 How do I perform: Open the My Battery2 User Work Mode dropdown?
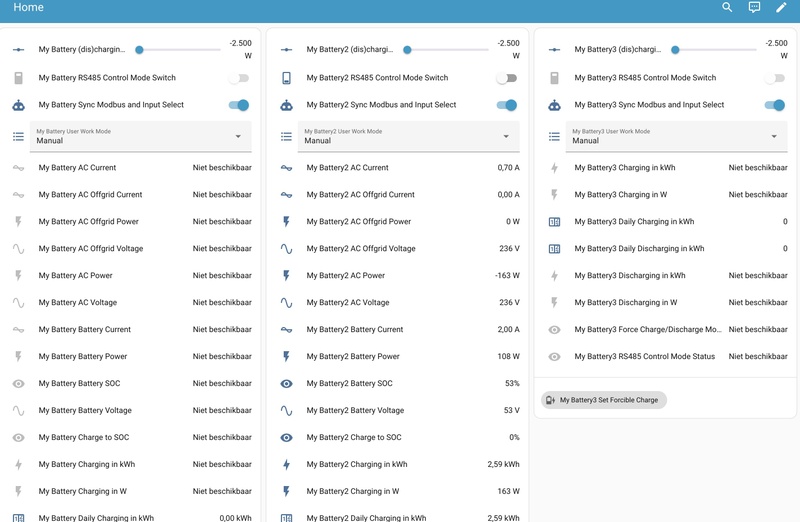(x=409, y=136)
